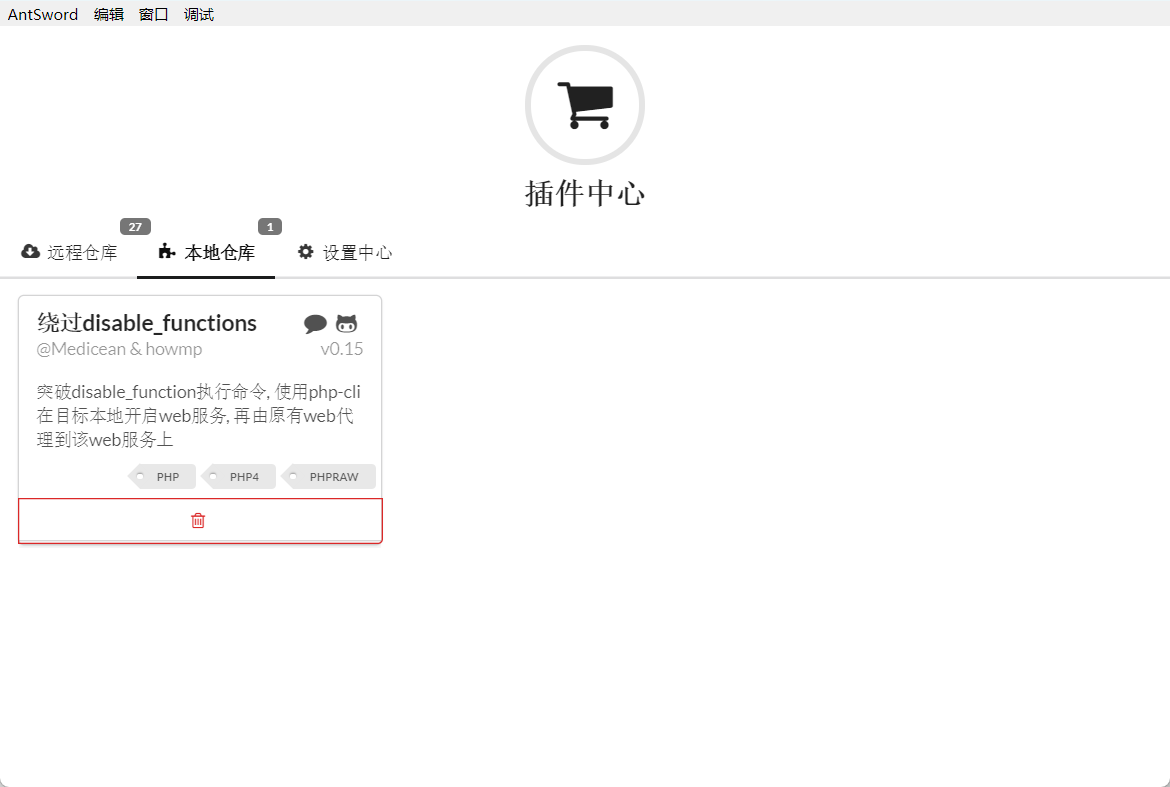1170x787 pixels.
Task: Click the badge showing 27 remote plugins
Action: click(135, 227)
